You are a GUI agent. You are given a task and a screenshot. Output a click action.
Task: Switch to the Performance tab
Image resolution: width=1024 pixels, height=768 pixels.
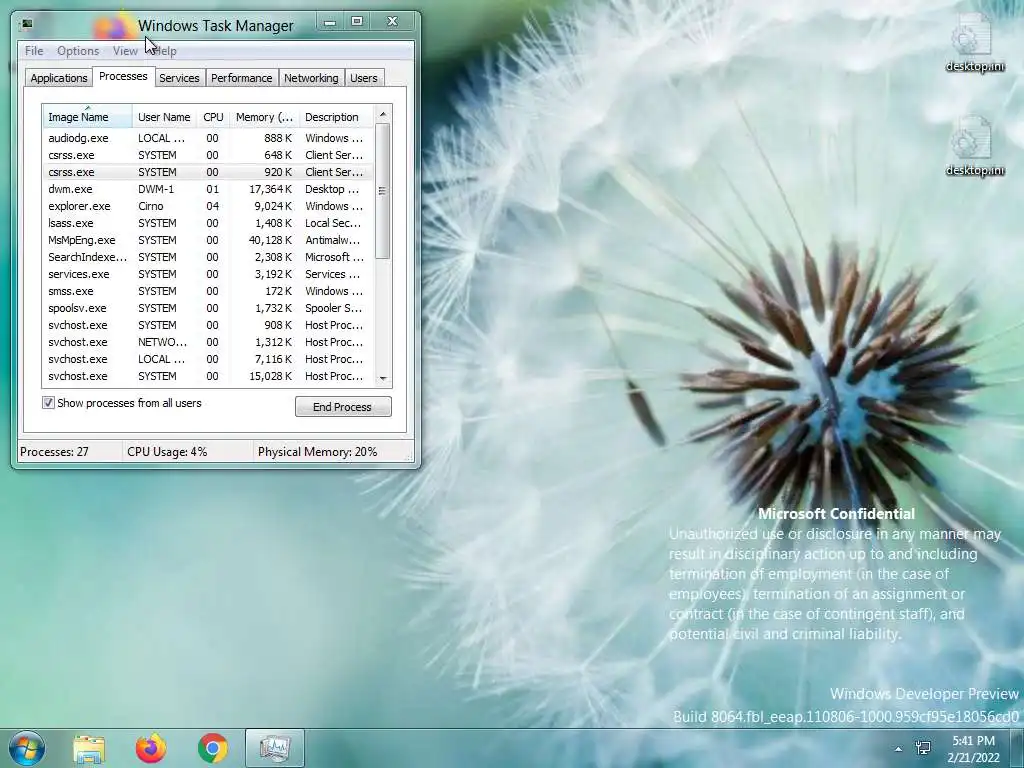[242, 78]
